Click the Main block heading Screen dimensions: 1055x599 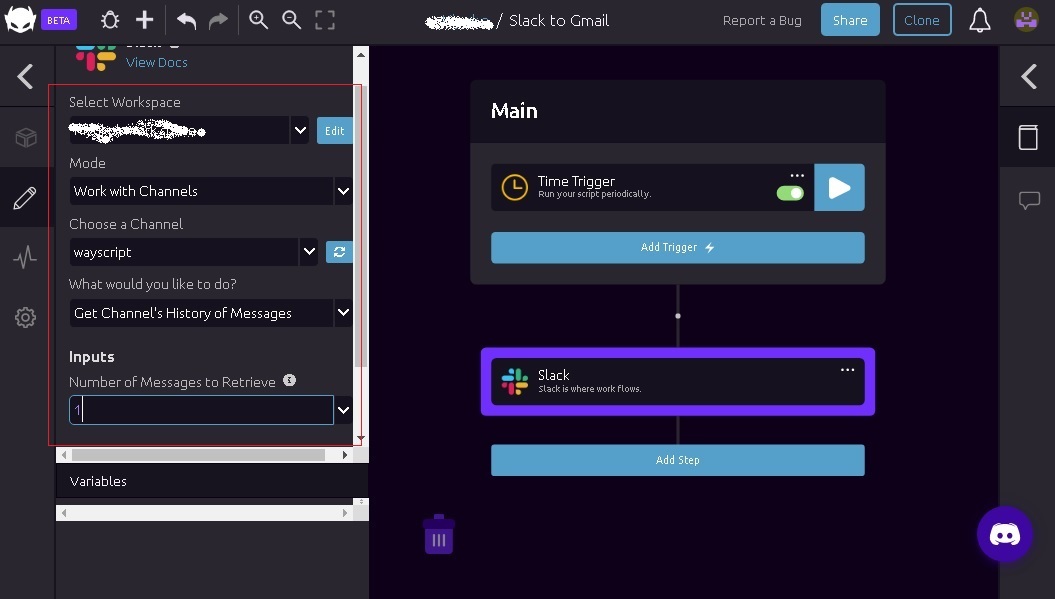(514, 110)
